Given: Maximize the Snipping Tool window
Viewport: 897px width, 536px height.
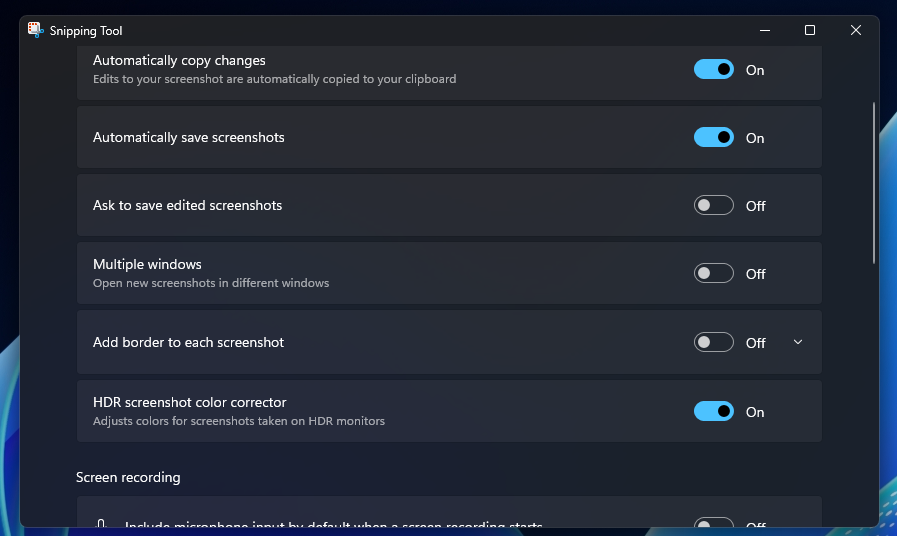Looking at the screenshot, I should point(809,30).
